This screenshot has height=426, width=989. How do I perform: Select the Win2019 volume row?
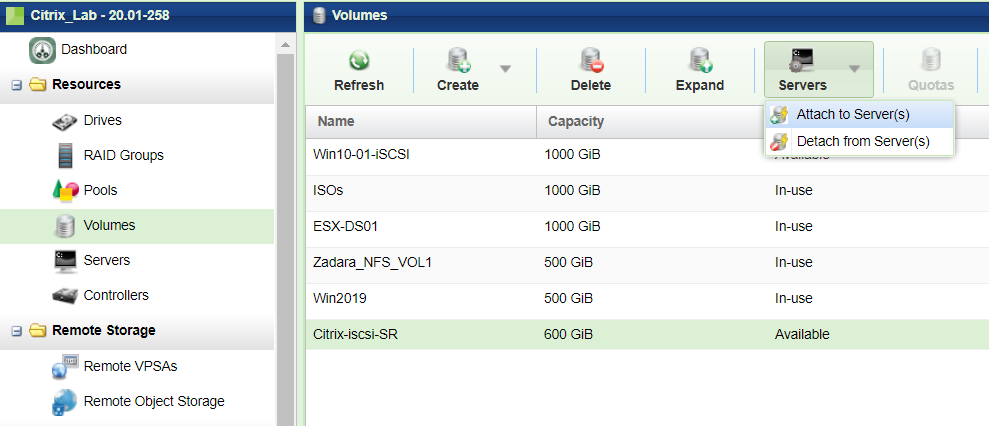coord(647,299)
